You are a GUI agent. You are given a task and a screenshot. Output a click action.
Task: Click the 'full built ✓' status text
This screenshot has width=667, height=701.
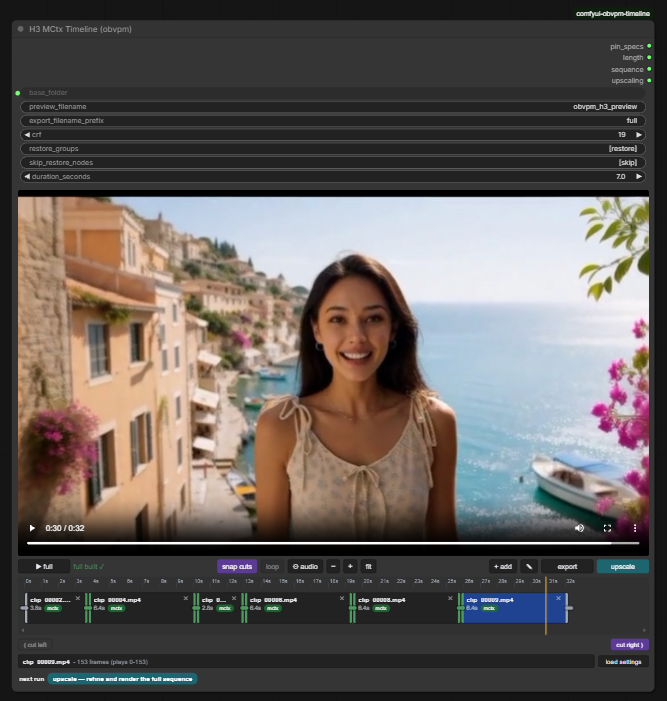pos(89,566)
